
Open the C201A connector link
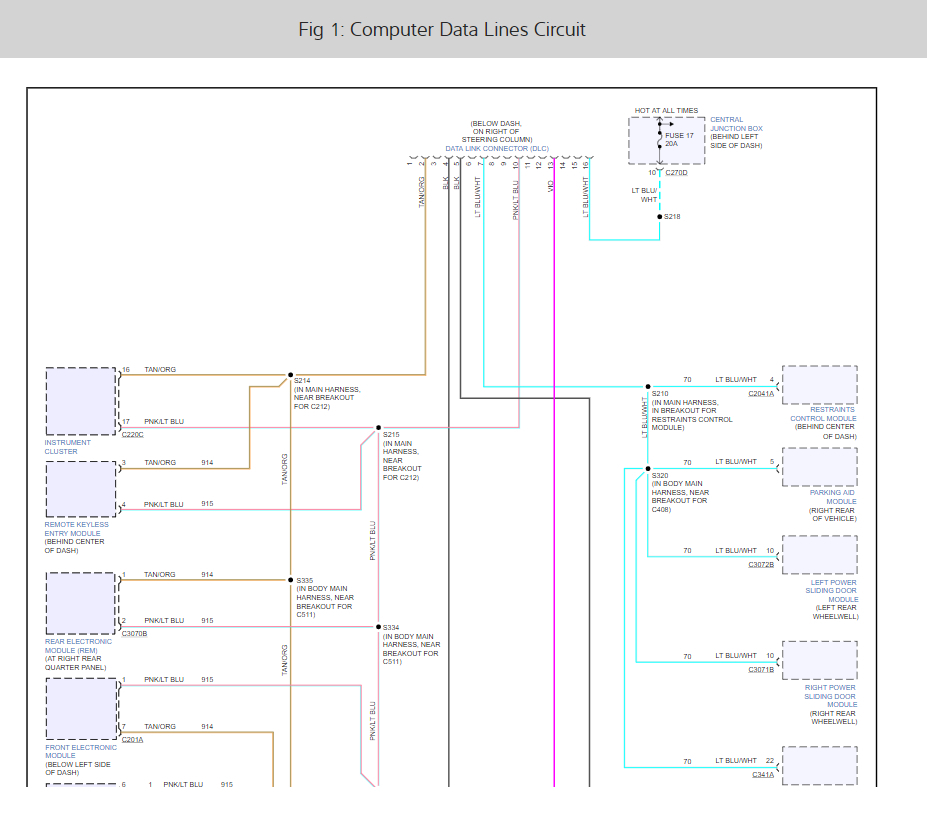point(132,739)
